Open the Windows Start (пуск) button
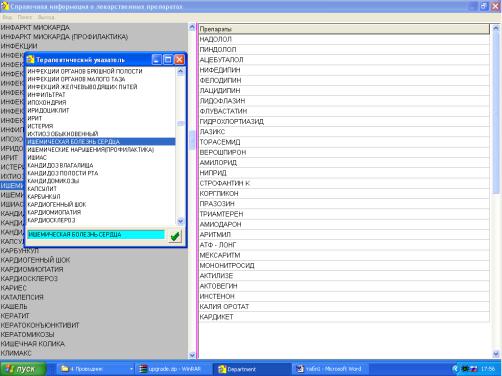 pyautogui.click(x=23, y=369)
